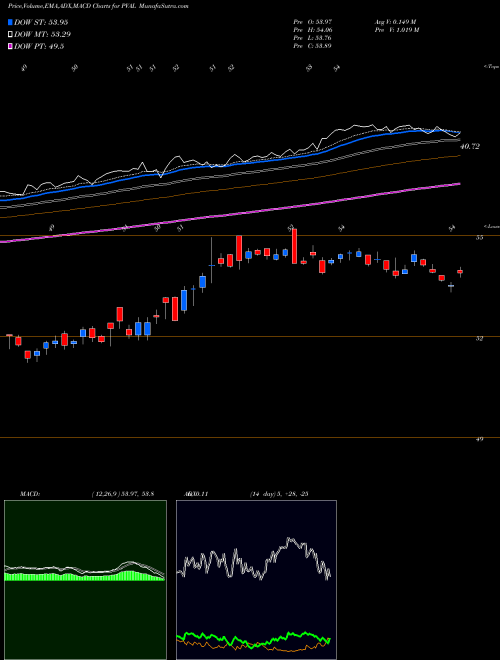The width and height of the screenshot is (500, 660).
Task: Click the tallest red candlestick near 55
Action: [x=295, y=246]
